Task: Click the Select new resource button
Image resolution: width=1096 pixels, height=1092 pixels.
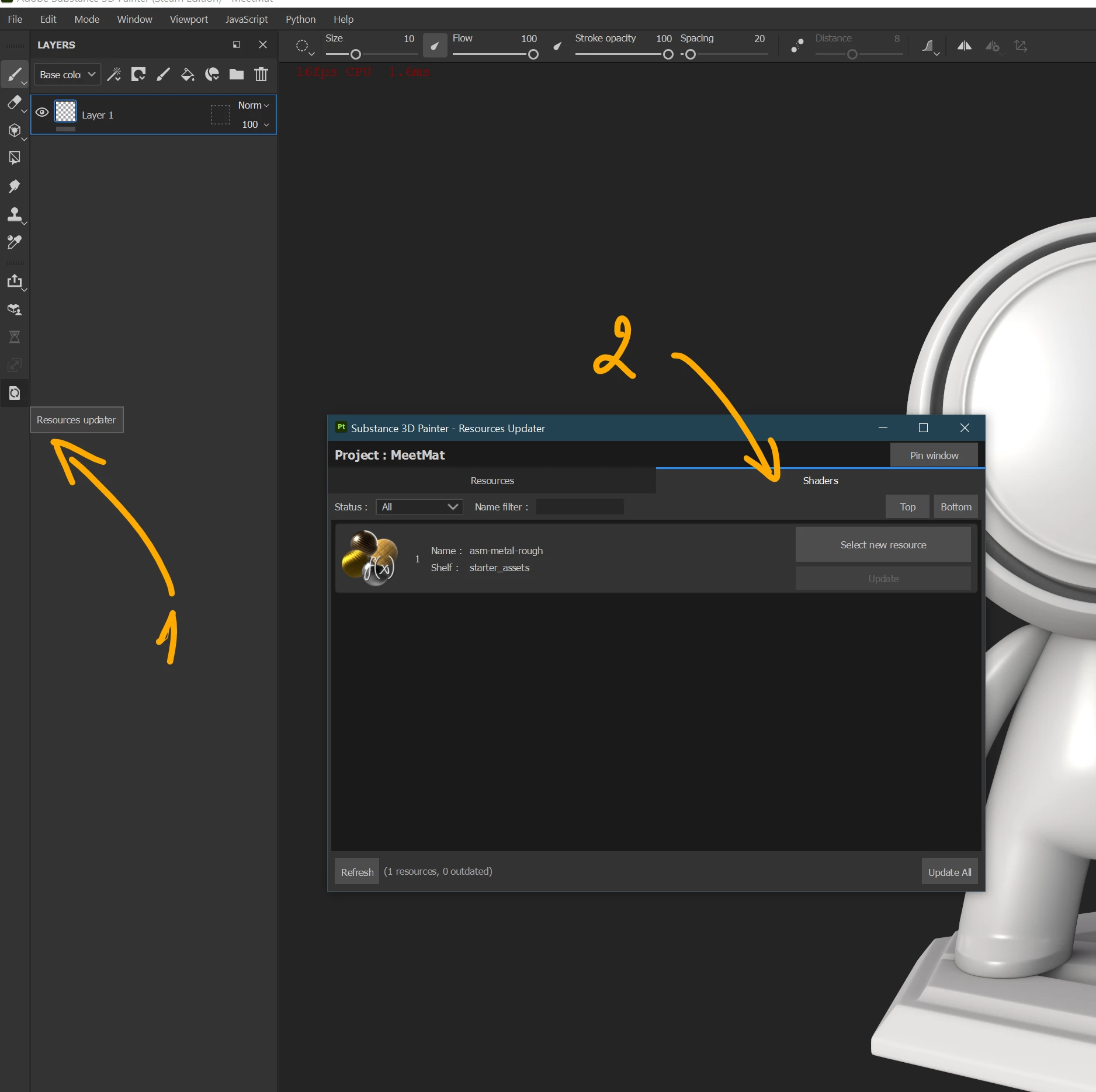Action: pyautogui.click(x=883, y=545)
